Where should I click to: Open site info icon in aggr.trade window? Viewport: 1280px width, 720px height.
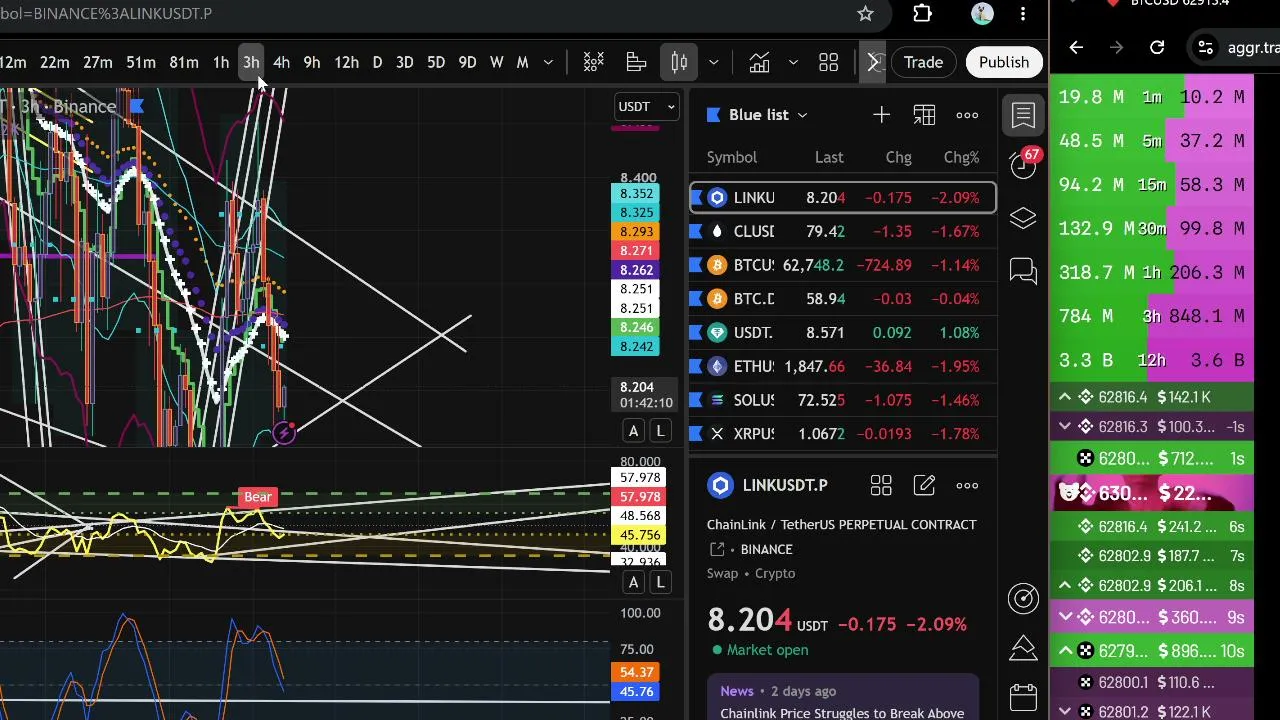[x=1206, y=47]
